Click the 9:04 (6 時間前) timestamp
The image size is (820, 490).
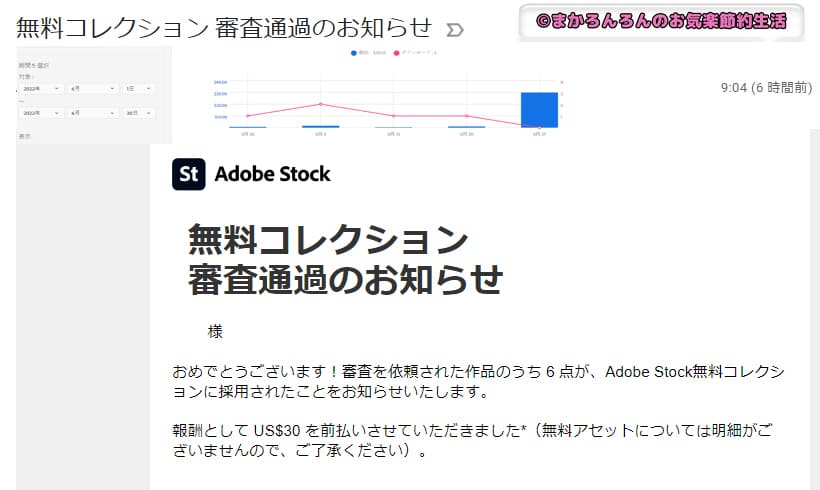[766, 88]
